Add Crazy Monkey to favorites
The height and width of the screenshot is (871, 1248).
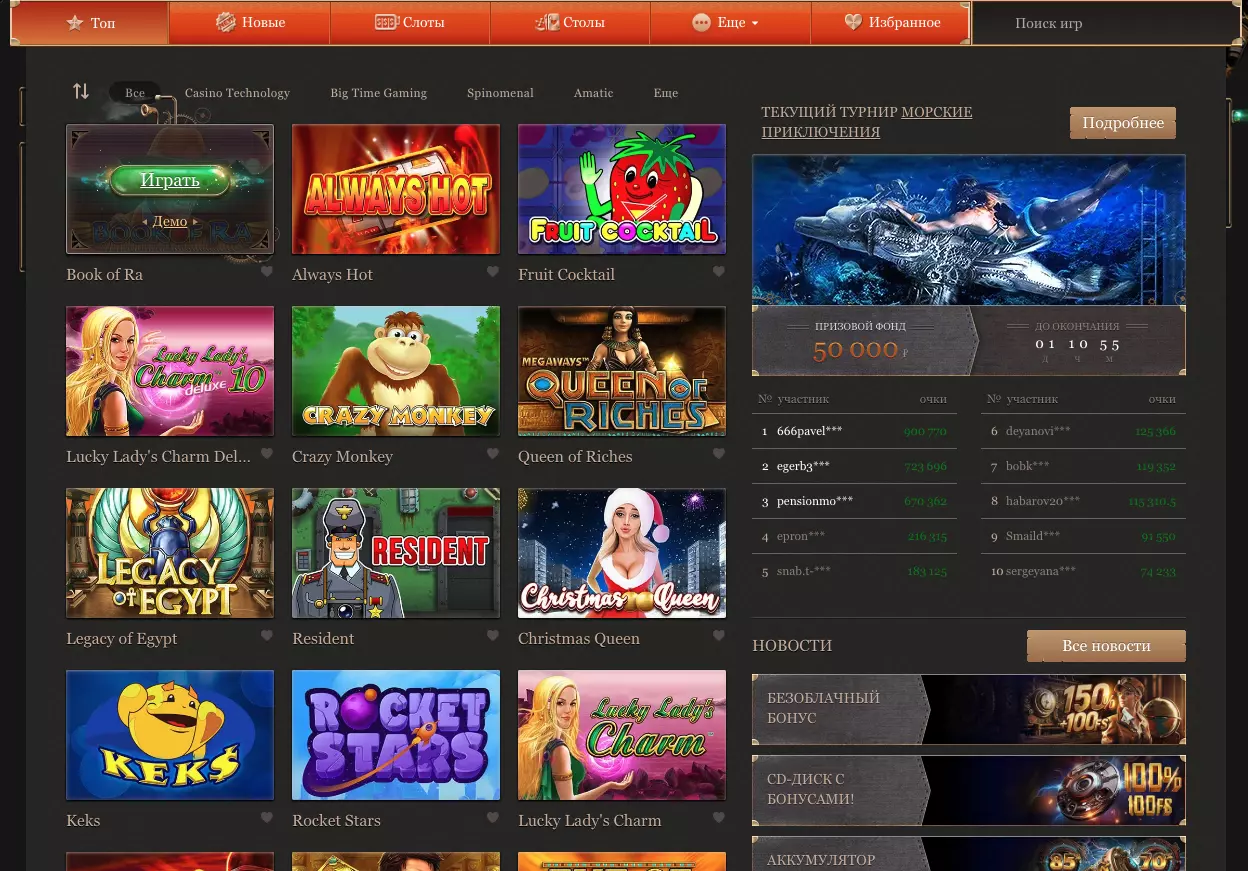point(493,453)
